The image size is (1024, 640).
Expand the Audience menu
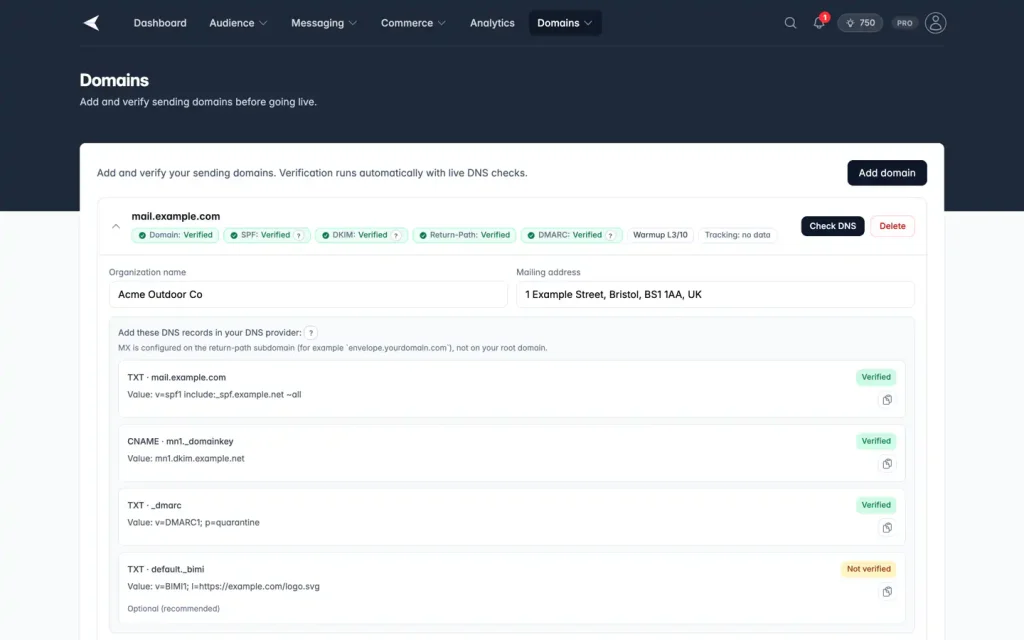click(x=238, y=23)
